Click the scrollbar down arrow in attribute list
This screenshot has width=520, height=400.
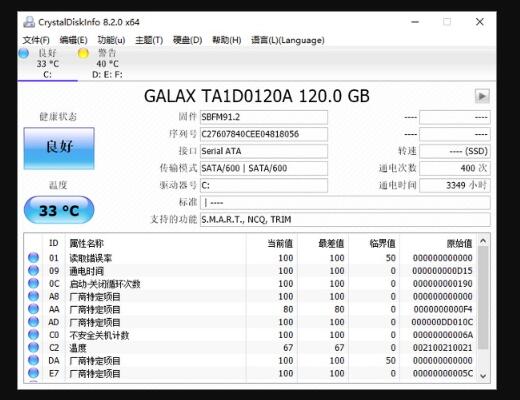(x=483, y=376)
